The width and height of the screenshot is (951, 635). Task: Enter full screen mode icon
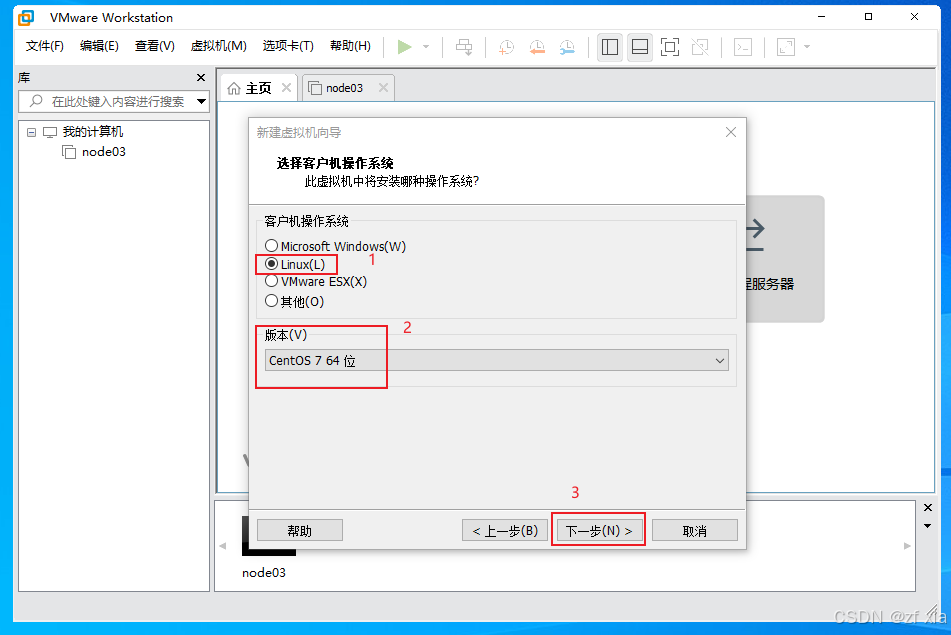[x=670, y=47]
